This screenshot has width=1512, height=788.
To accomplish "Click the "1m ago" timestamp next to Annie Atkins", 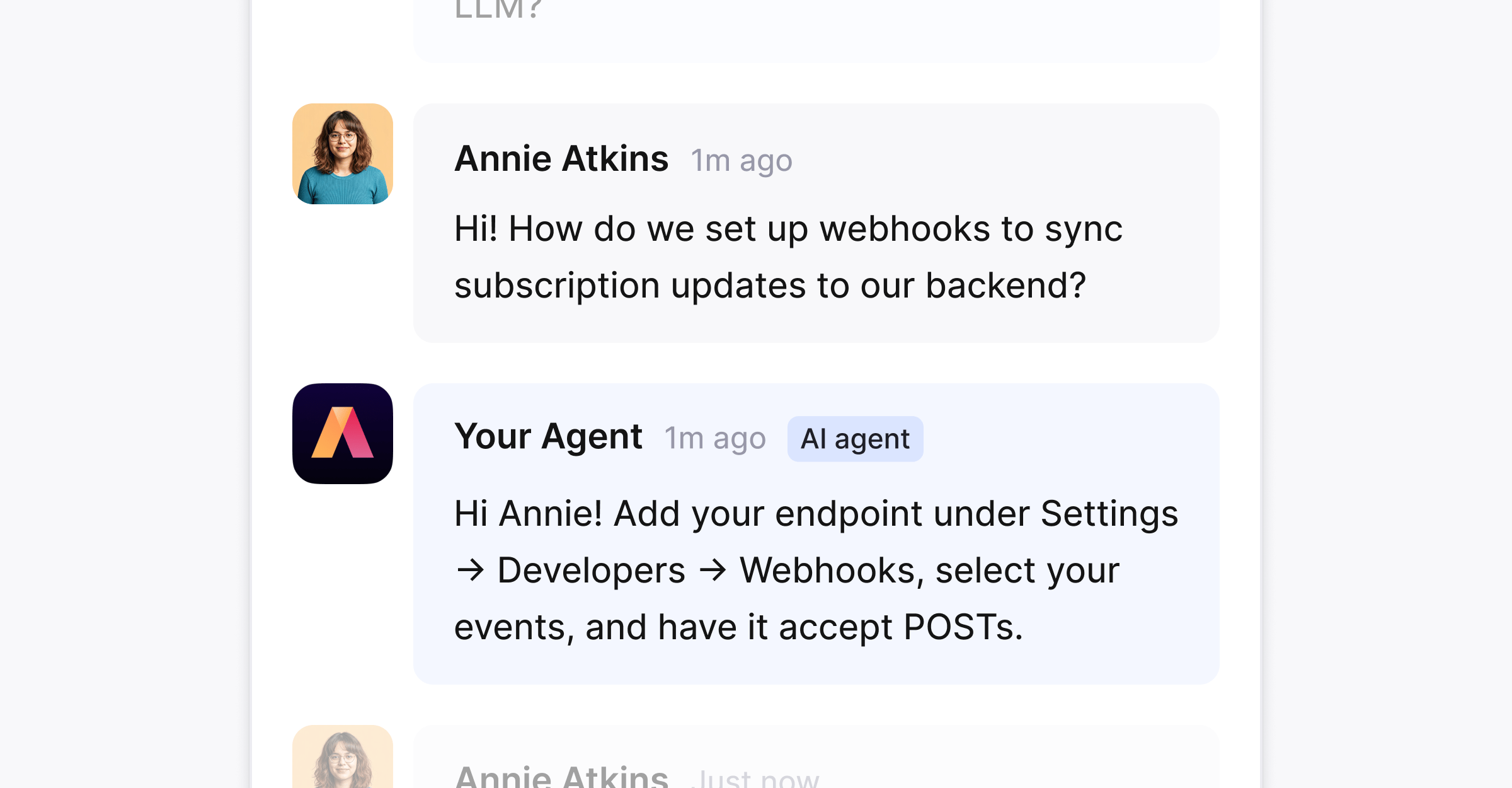I will click(742, 161).
